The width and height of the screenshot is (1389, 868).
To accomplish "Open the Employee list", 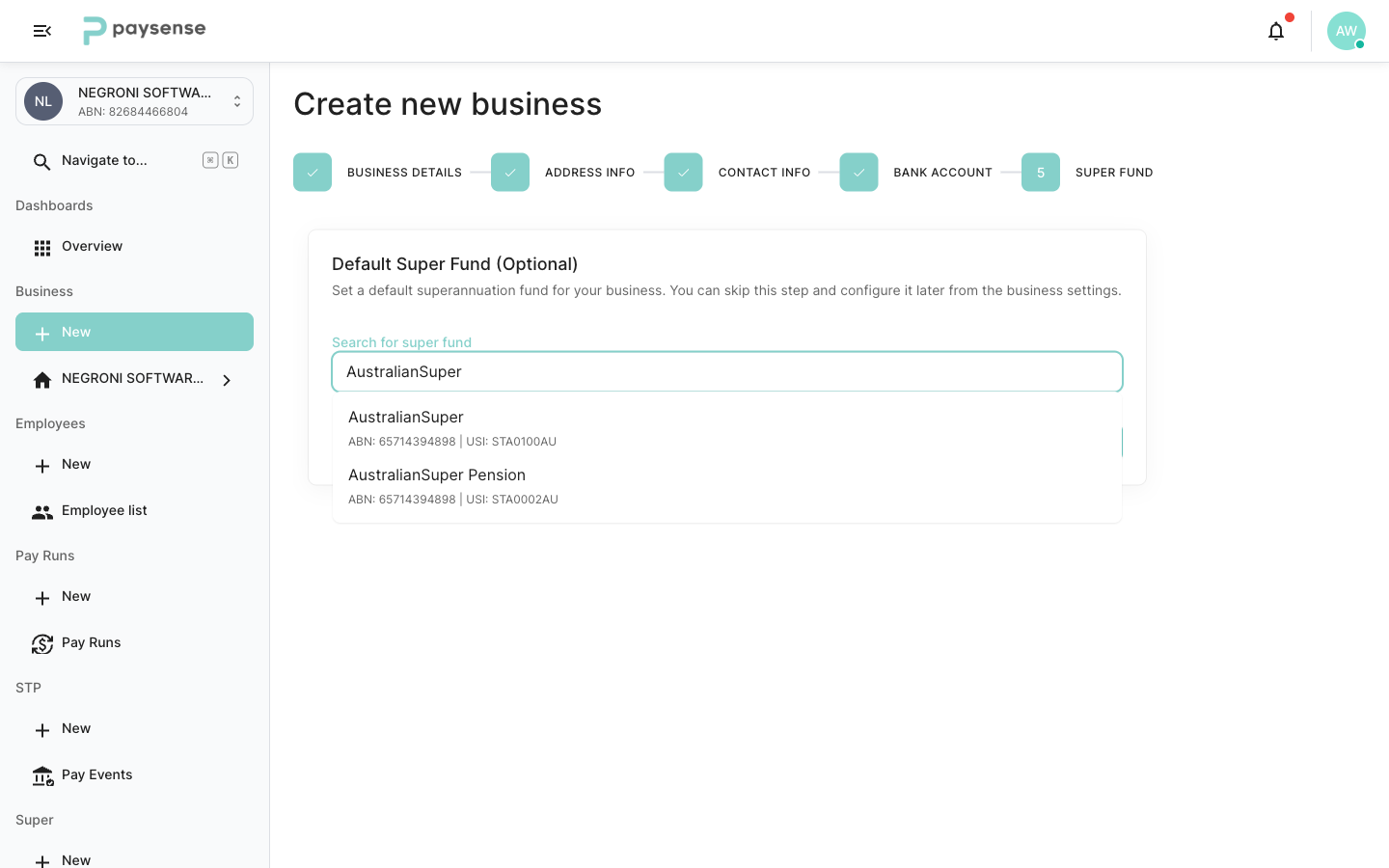I will pos(134,511).
